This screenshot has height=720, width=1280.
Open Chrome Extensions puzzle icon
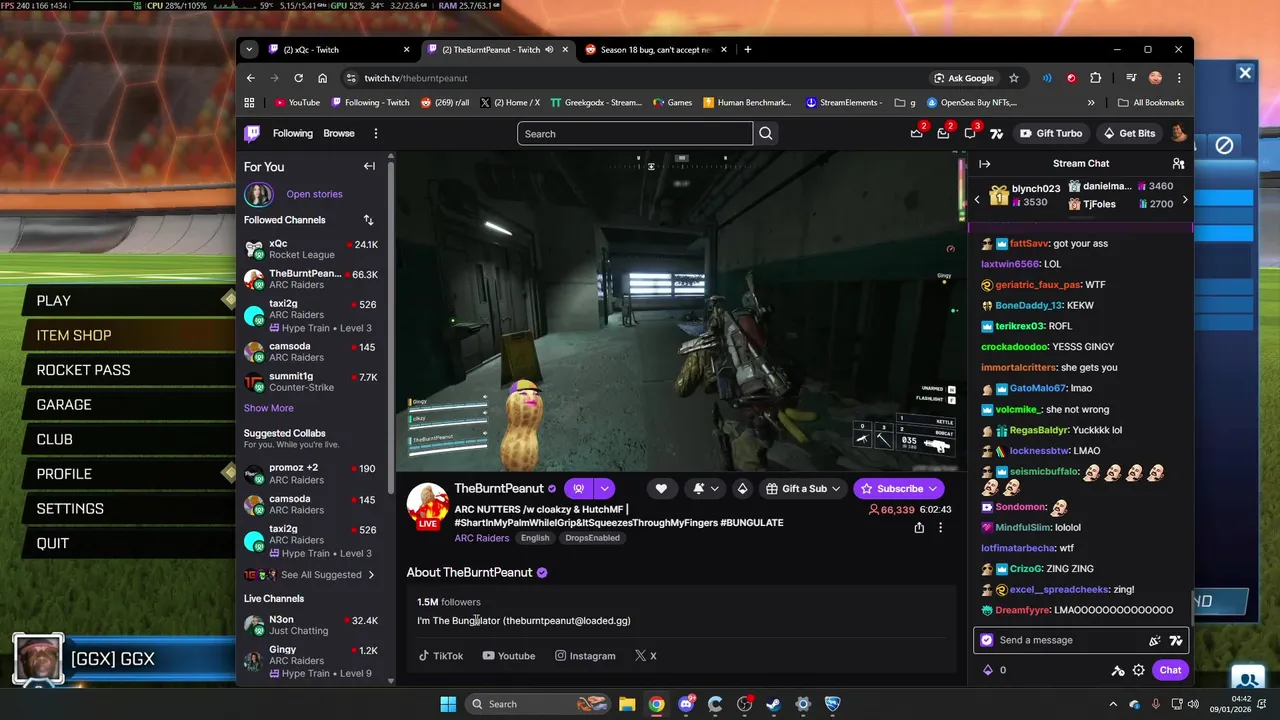[1096, 78]
